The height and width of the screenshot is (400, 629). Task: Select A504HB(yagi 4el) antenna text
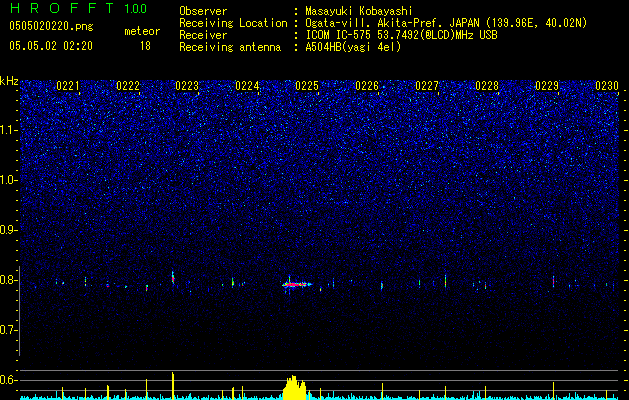pos(353,47)
